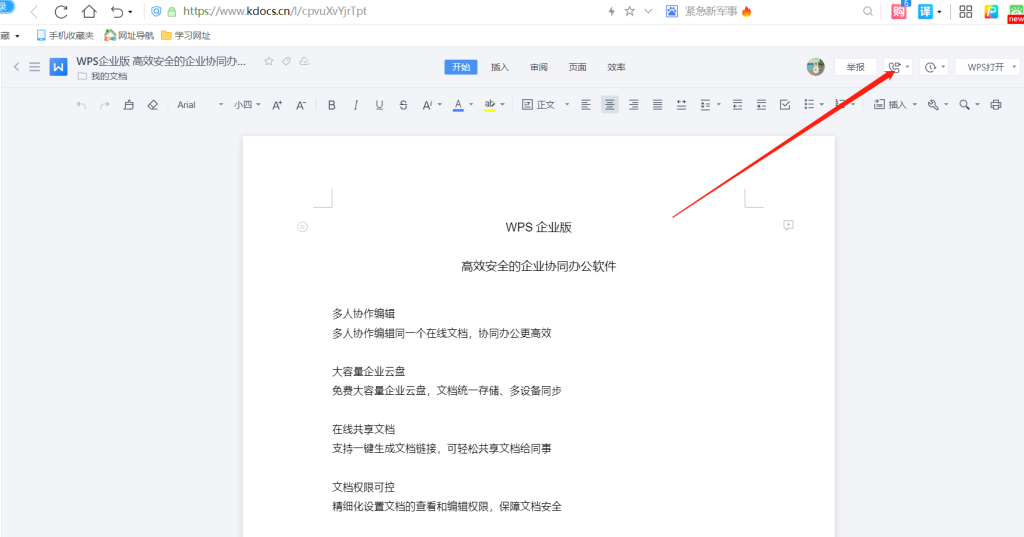The image size is (1024, 537).
Task: Click the document title WPS企业版 高效安全的企业协同办...
Action: pos(161,61)
